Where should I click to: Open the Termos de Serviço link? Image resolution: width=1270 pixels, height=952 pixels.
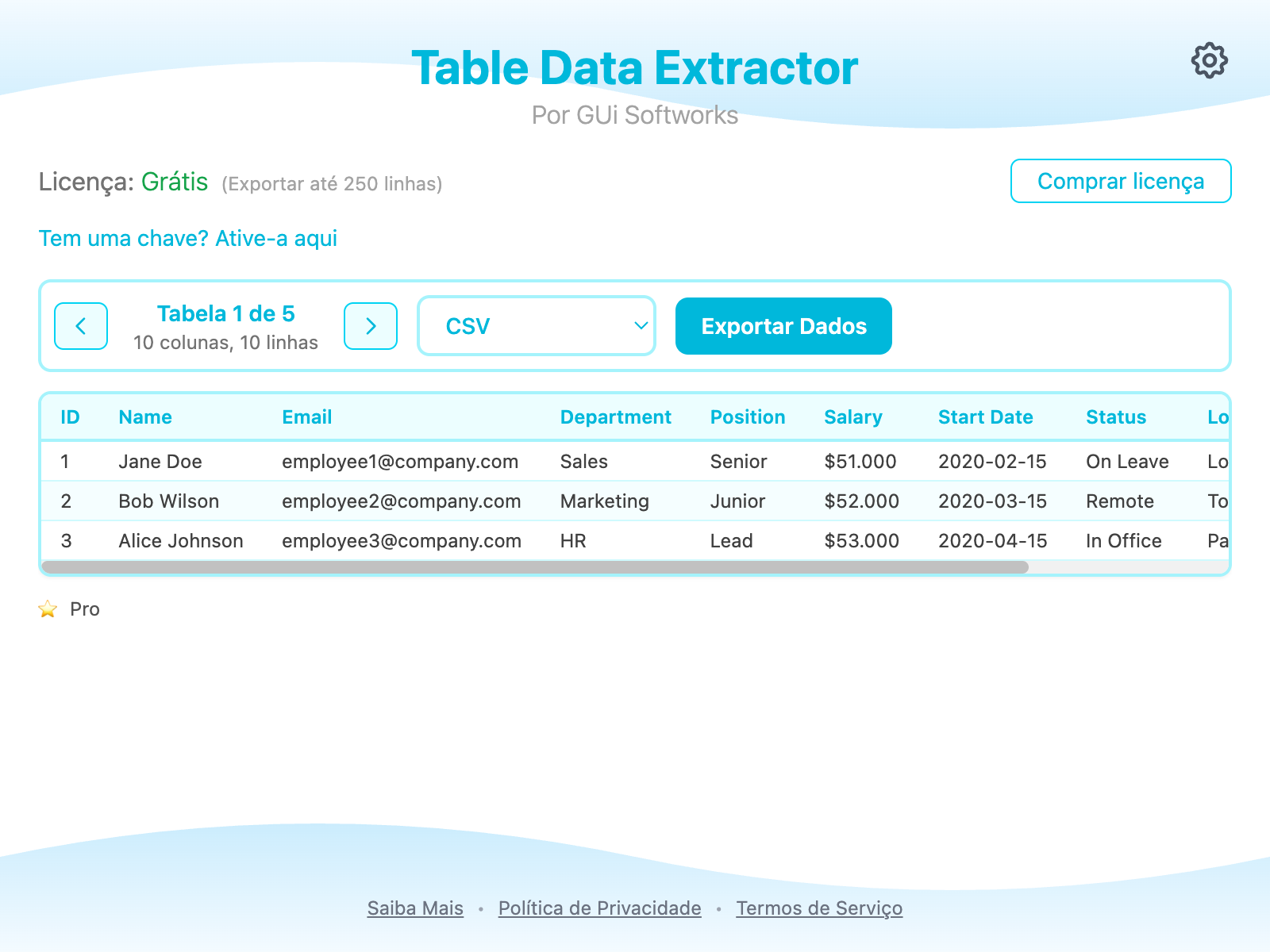coord(818,908)
